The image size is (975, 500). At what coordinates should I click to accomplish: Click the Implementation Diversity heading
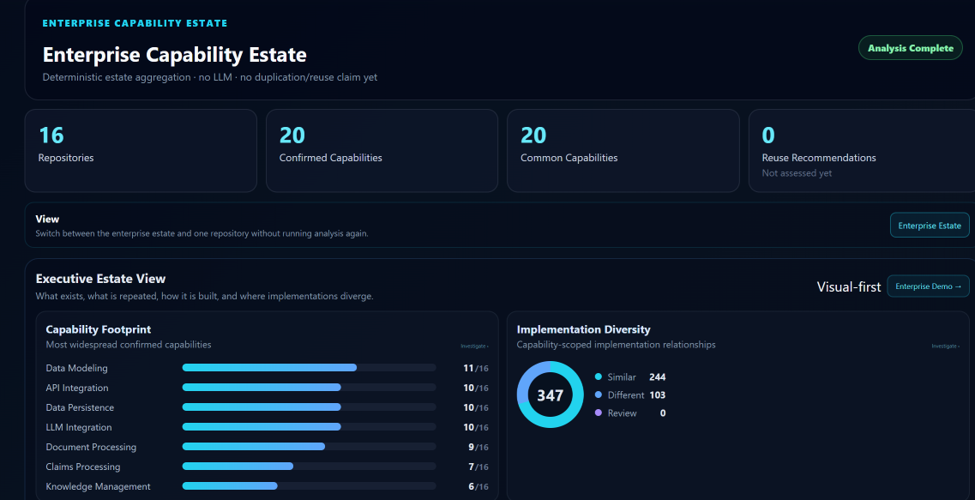583,330
